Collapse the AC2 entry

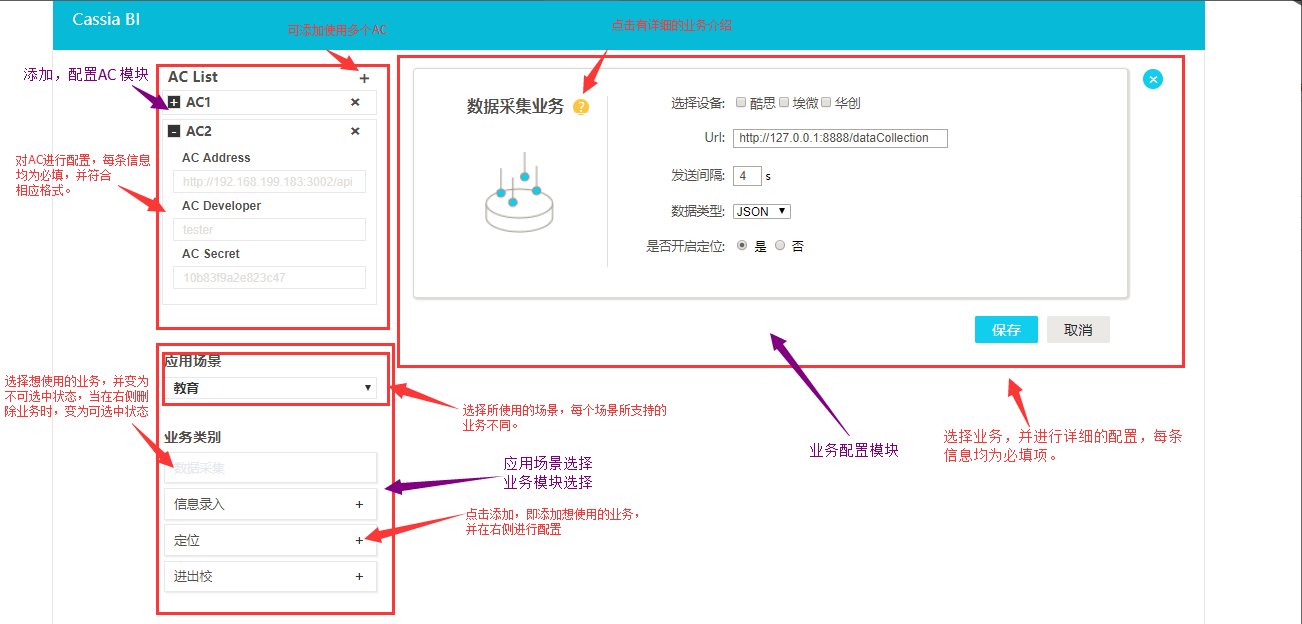click(x=174, y=131)
